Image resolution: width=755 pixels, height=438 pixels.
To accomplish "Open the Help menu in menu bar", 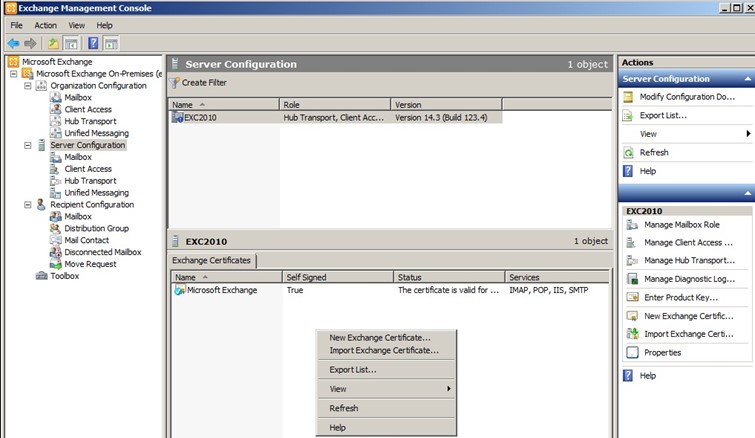I will coord(104,26).
